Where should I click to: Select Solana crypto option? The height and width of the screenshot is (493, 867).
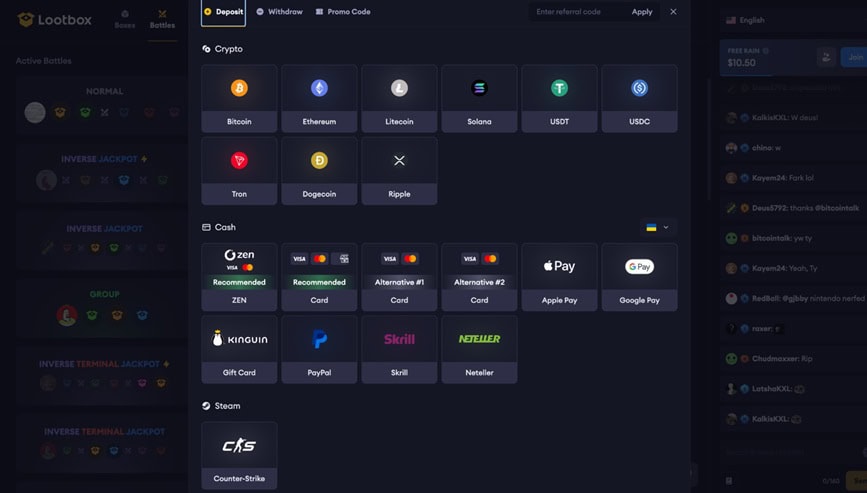[479, 98]
